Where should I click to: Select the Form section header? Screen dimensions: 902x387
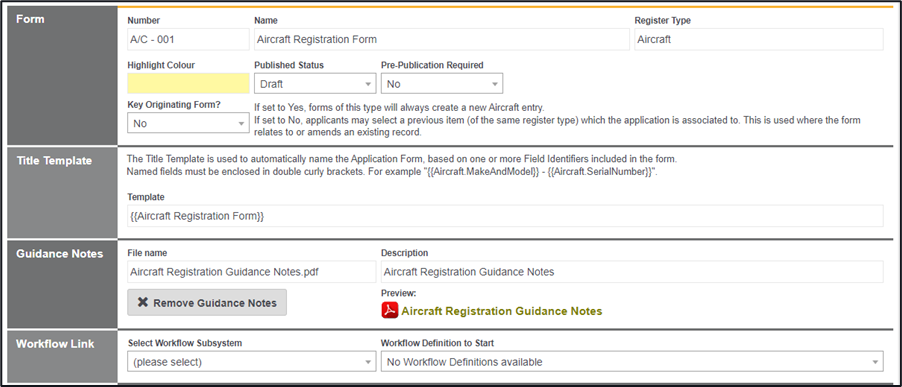click(x=30, y=19)
